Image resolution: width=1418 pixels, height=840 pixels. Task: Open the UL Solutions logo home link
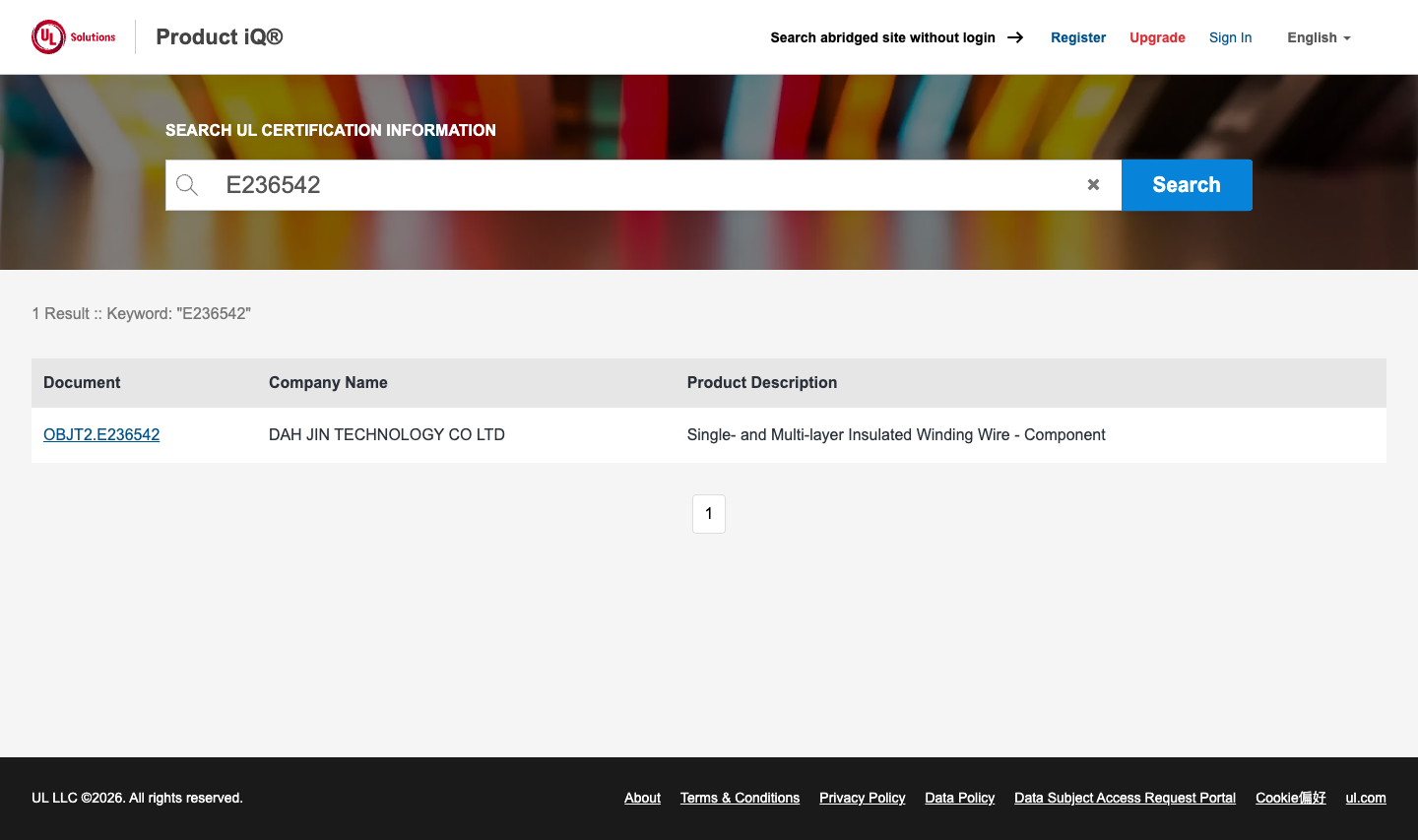[x=74, y=37]
